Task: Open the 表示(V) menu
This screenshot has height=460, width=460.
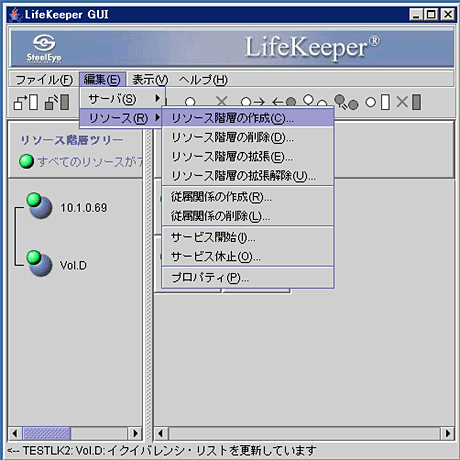Action: (x=150, y=80)
